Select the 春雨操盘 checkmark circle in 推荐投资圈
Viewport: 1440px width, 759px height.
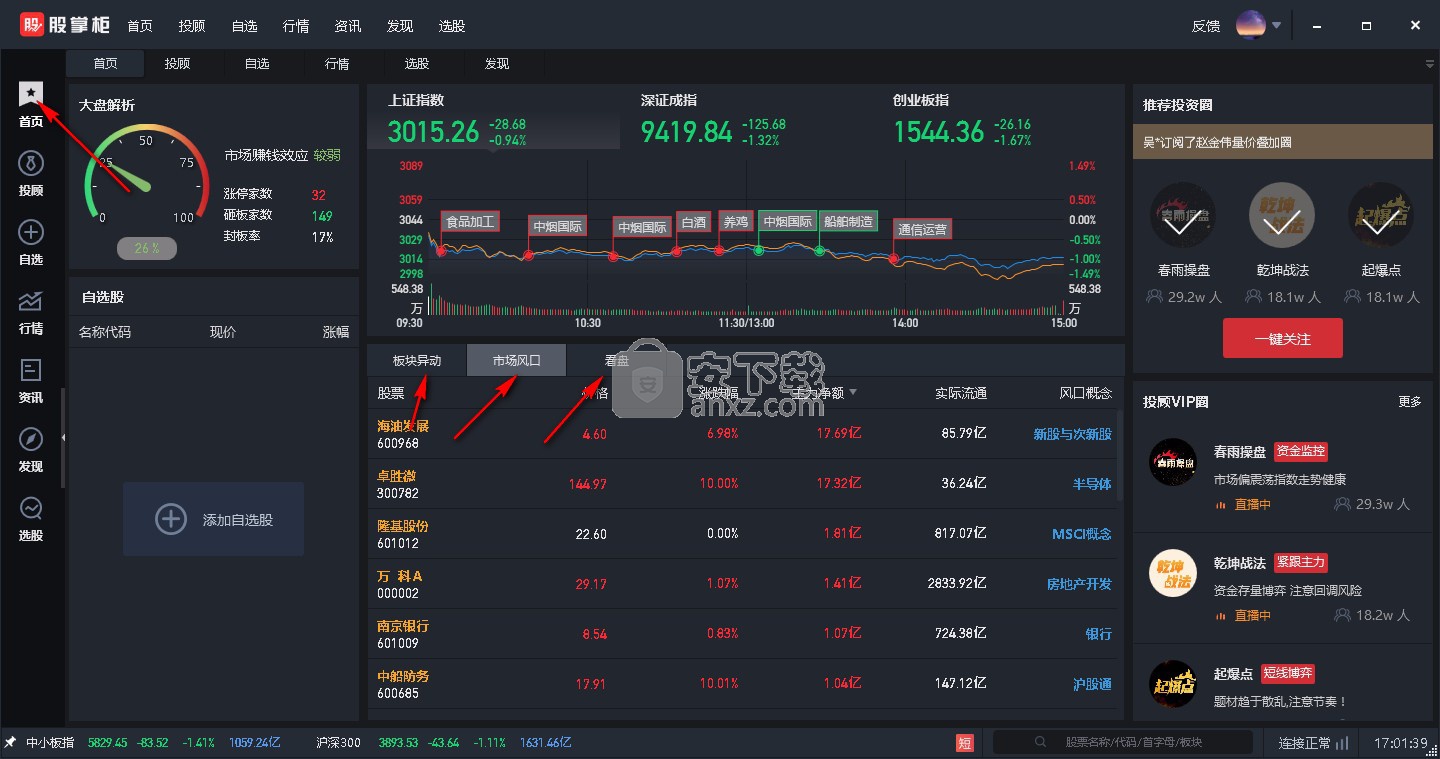click(1183, 216)
